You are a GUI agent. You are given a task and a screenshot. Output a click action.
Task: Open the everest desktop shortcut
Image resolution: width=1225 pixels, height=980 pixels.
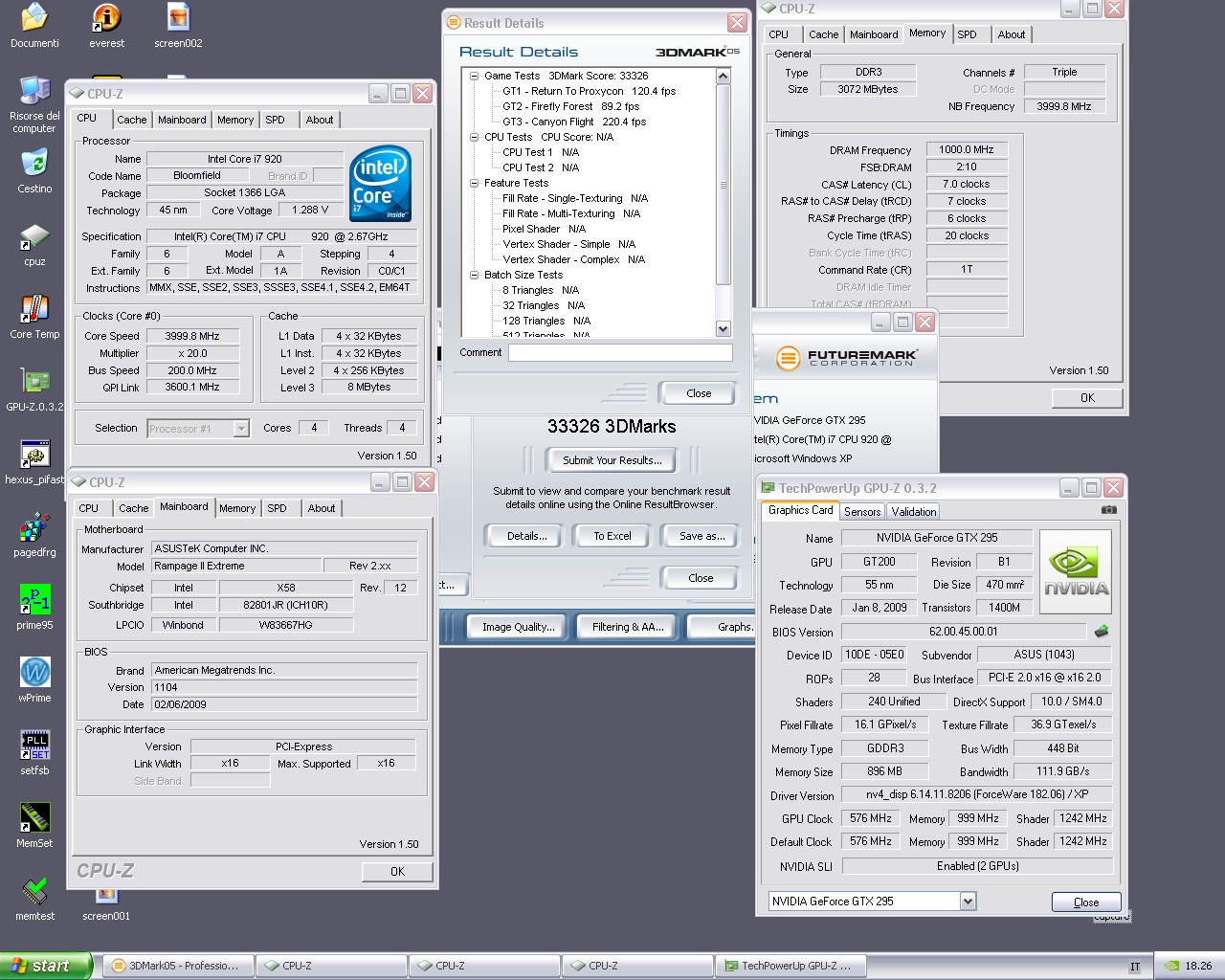point(106,26)
